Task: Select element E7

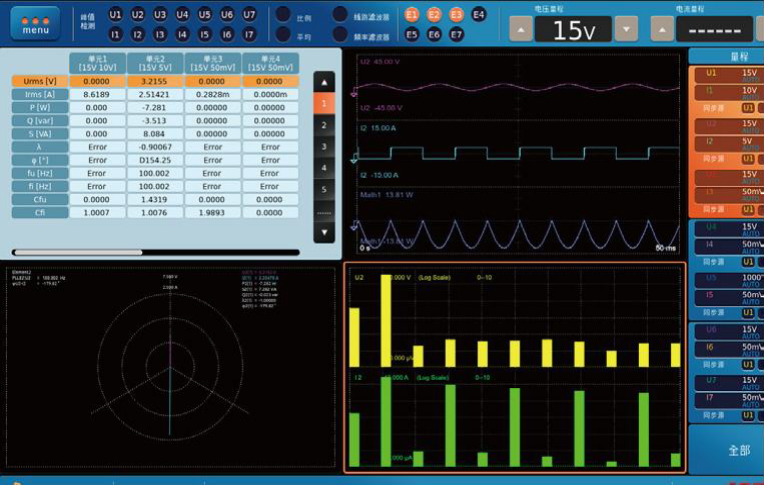Action: click(x=456, y=35)
